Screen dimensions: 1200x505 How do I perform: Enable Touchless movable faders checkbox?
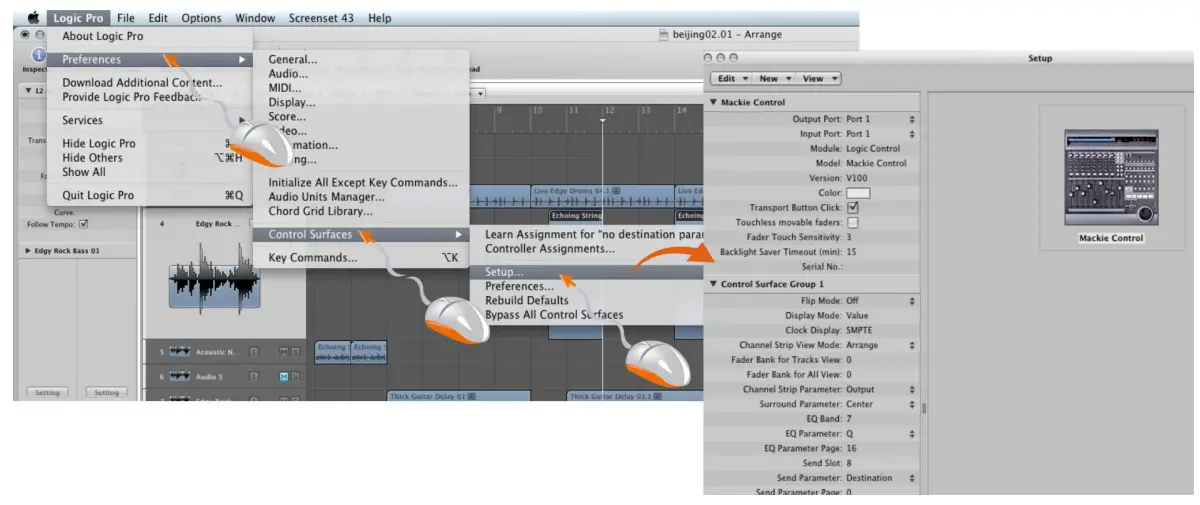(x=852, y=222)
